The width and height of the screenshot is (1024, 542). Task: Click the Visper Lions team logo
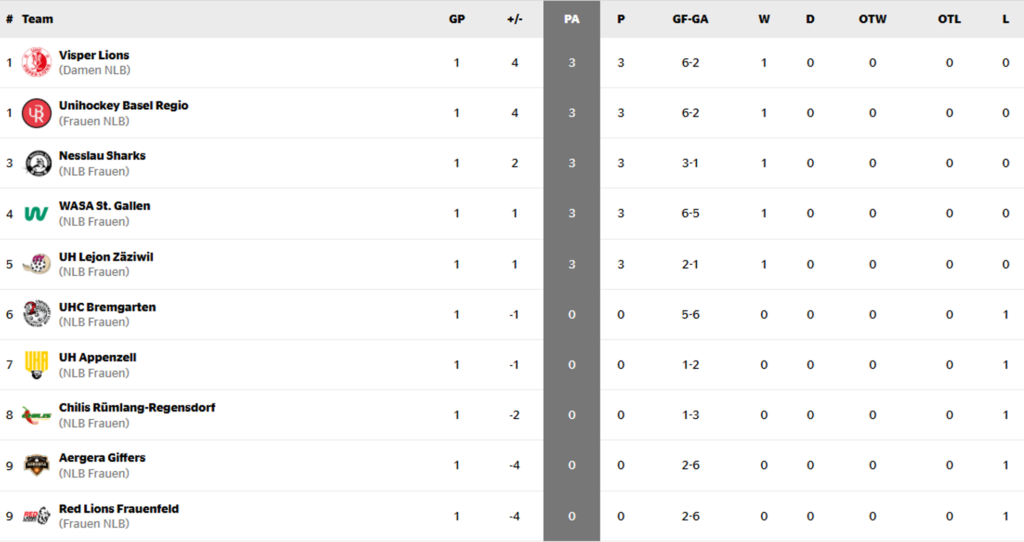point(37,63)
